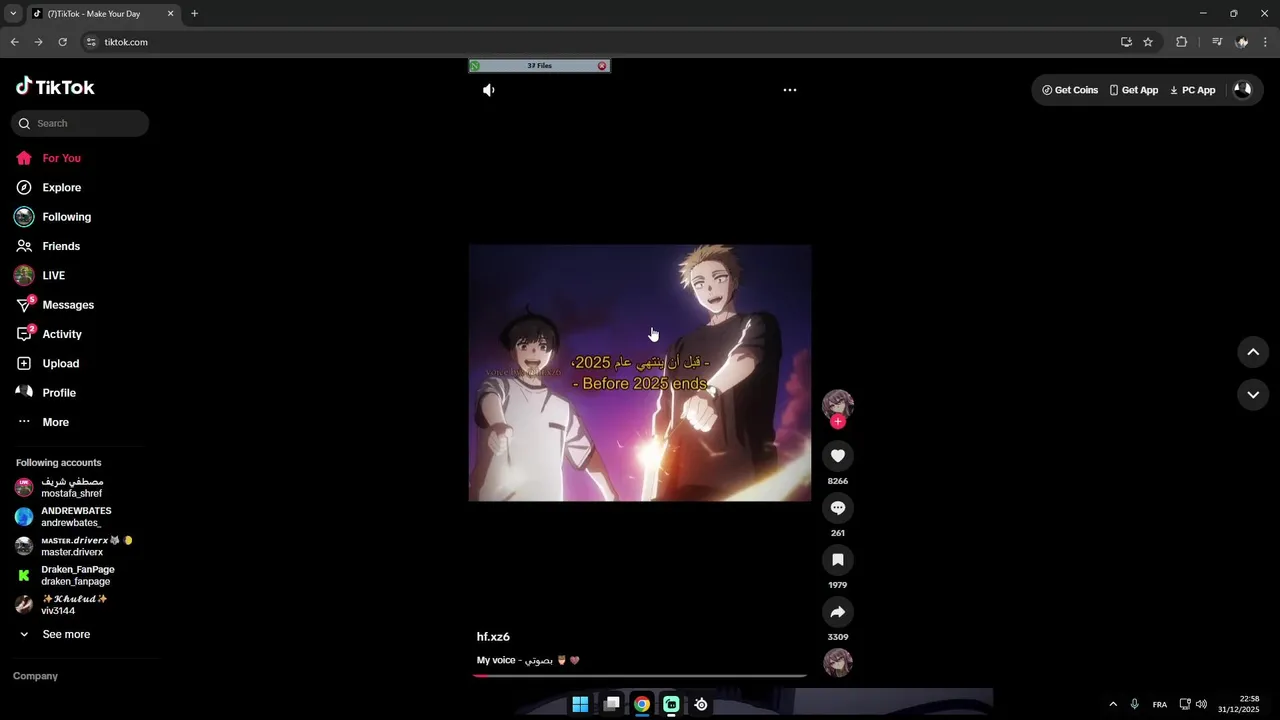This screenshot has width=1280, height=720.
Task: Open andrewbates_ followed account
Action: (78, 517)
